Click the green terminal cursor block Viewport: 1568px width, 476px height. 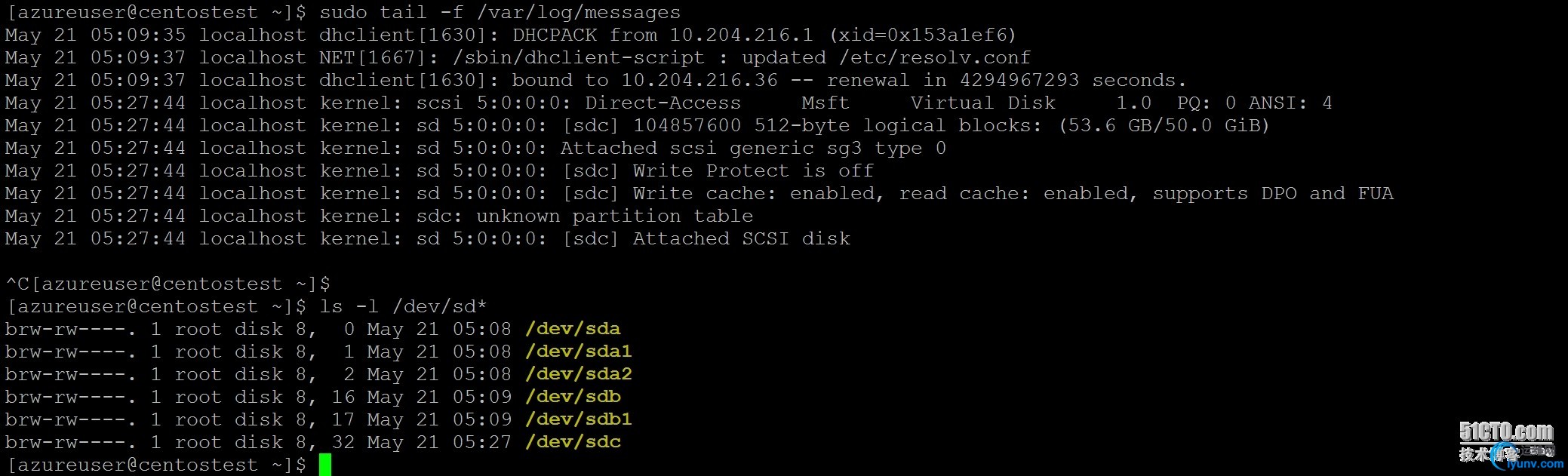(325, 465)
